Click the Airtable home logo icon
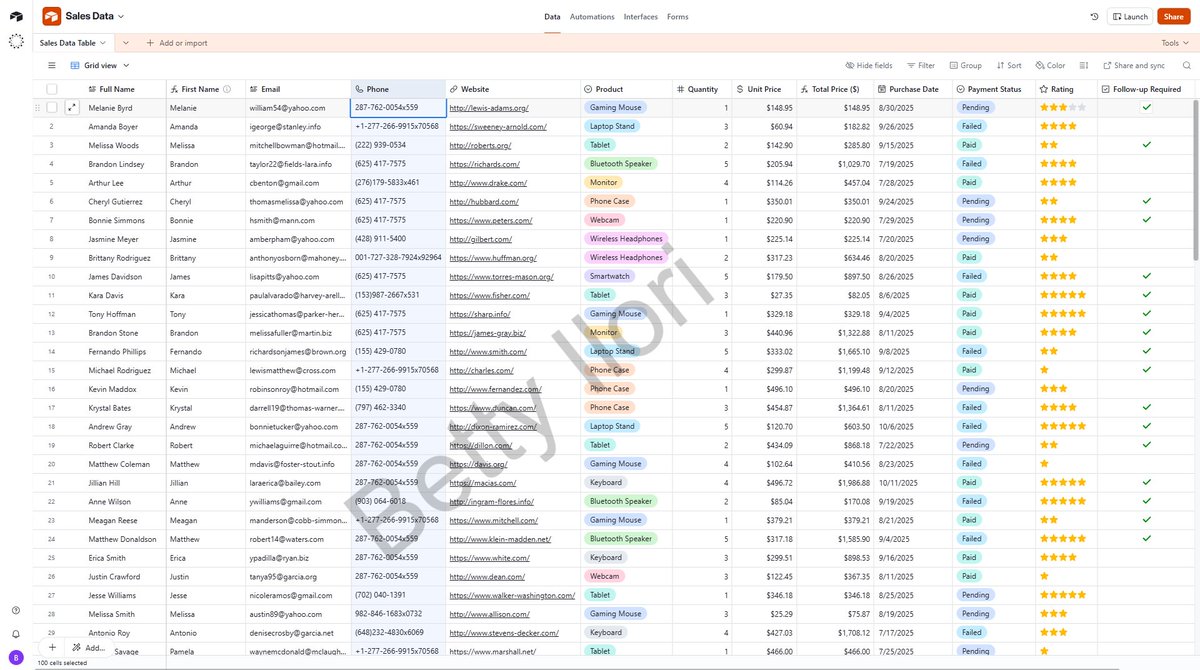Image resolution: width=1200 pixels, height=670 pixels. coord(16,17)
